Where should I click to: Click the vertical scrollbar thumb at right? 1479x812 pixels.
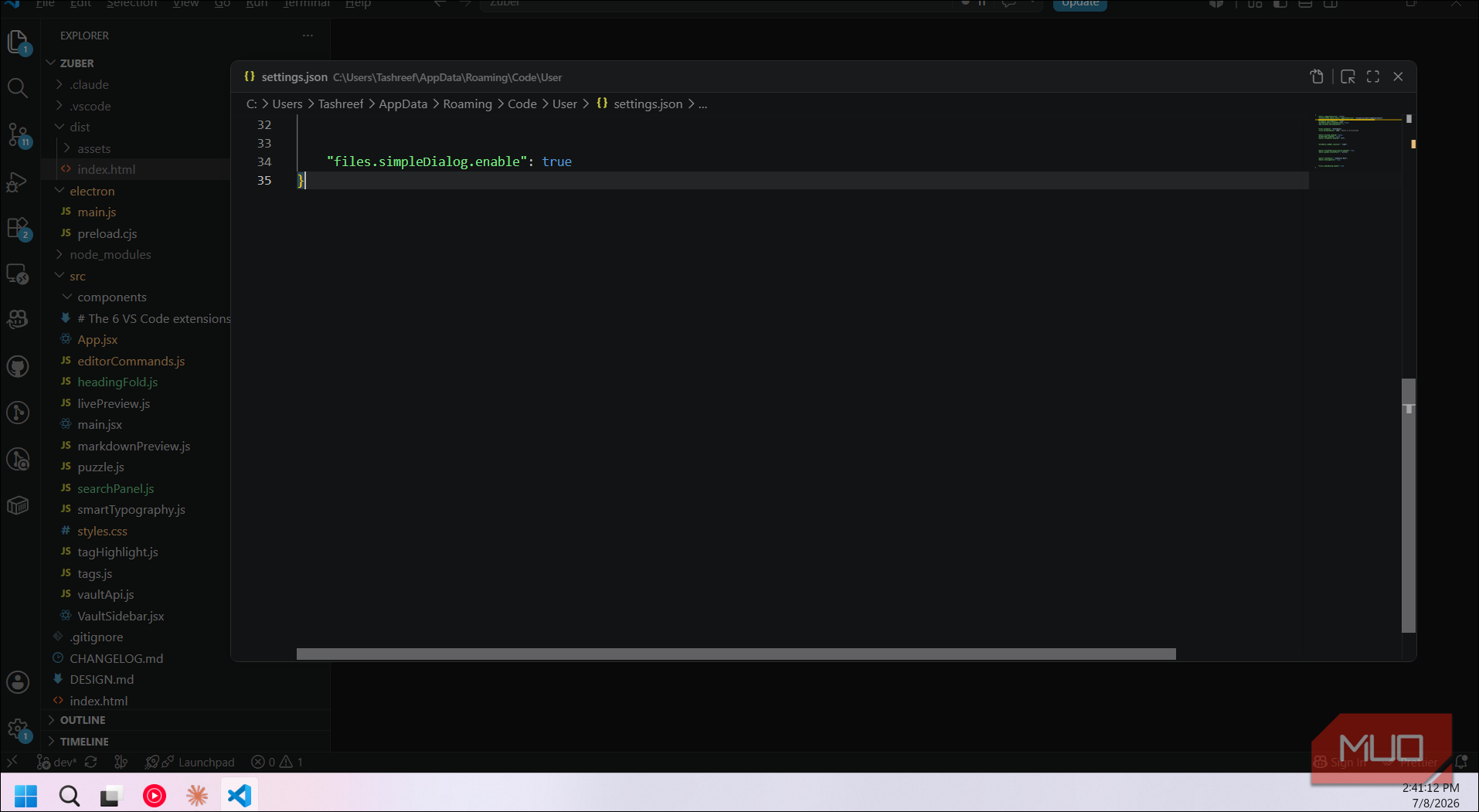coord(1409,505)
